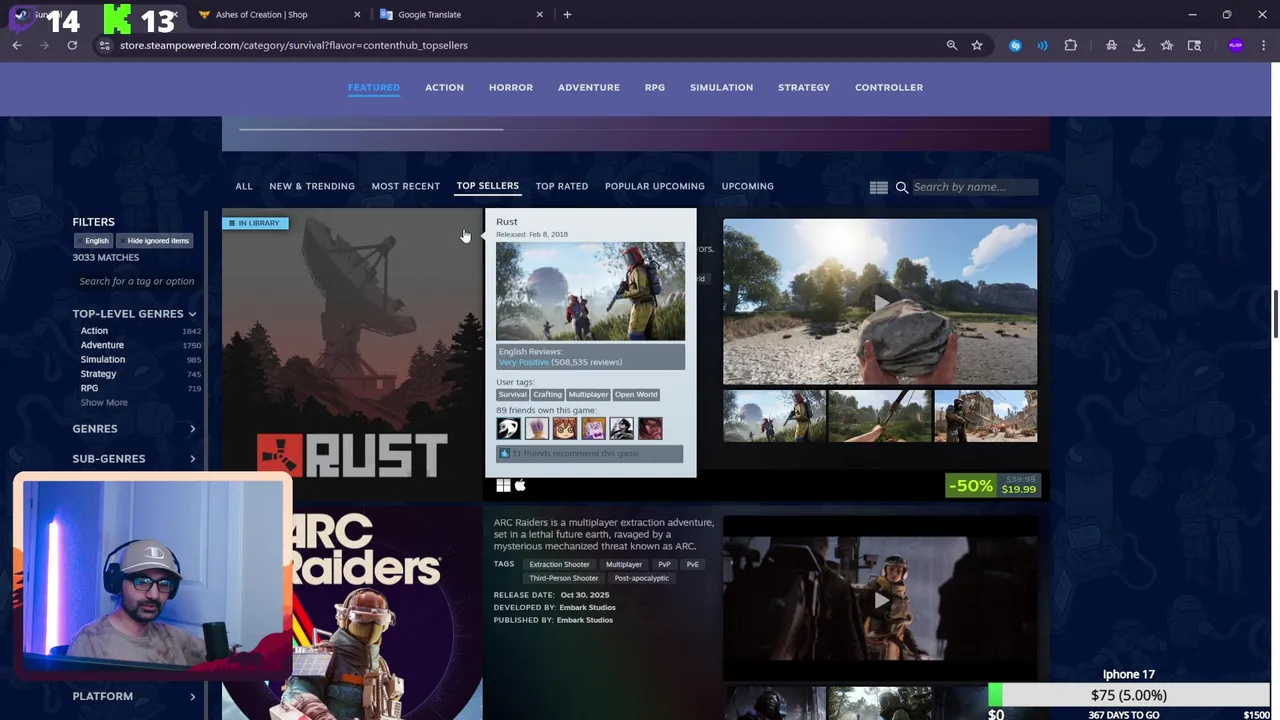Select the NEW & TRENDING tab
The image size is (1280, 720).
312,186
